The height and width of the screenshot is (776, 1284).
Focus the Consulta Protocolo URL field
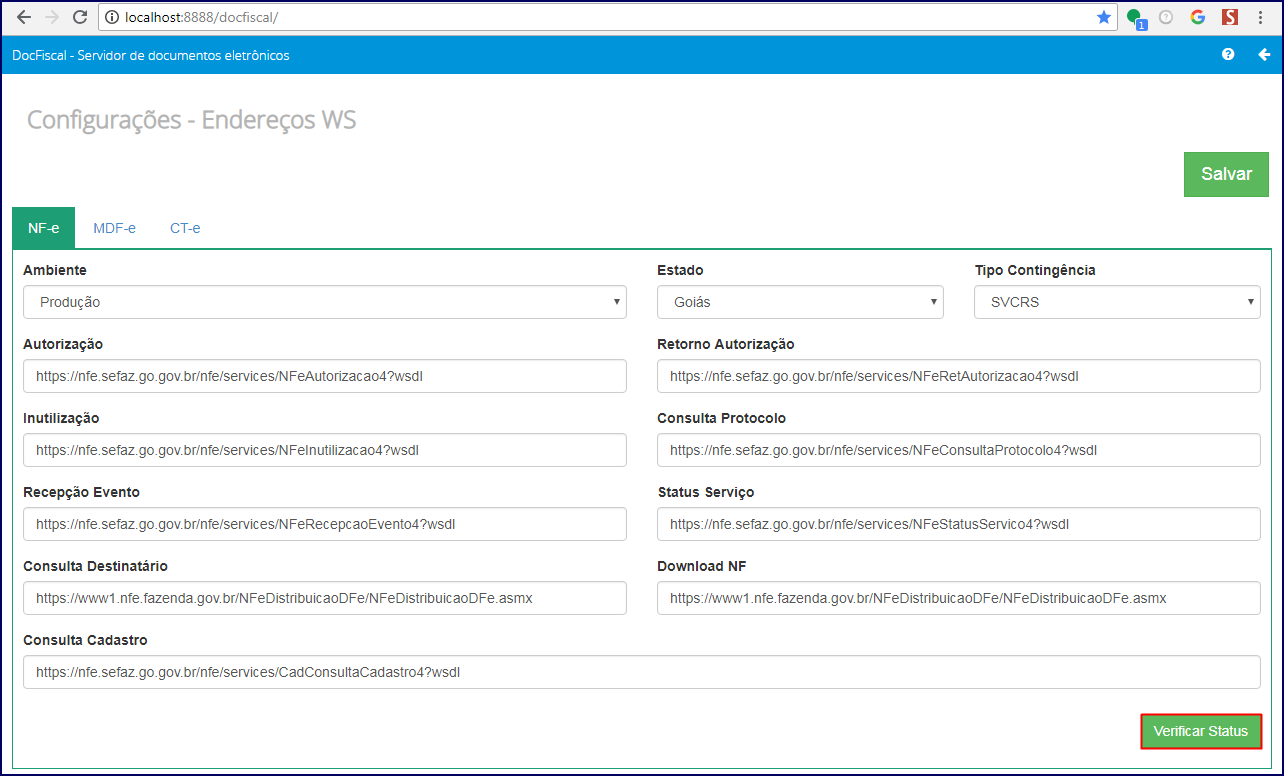coord(959,450)
